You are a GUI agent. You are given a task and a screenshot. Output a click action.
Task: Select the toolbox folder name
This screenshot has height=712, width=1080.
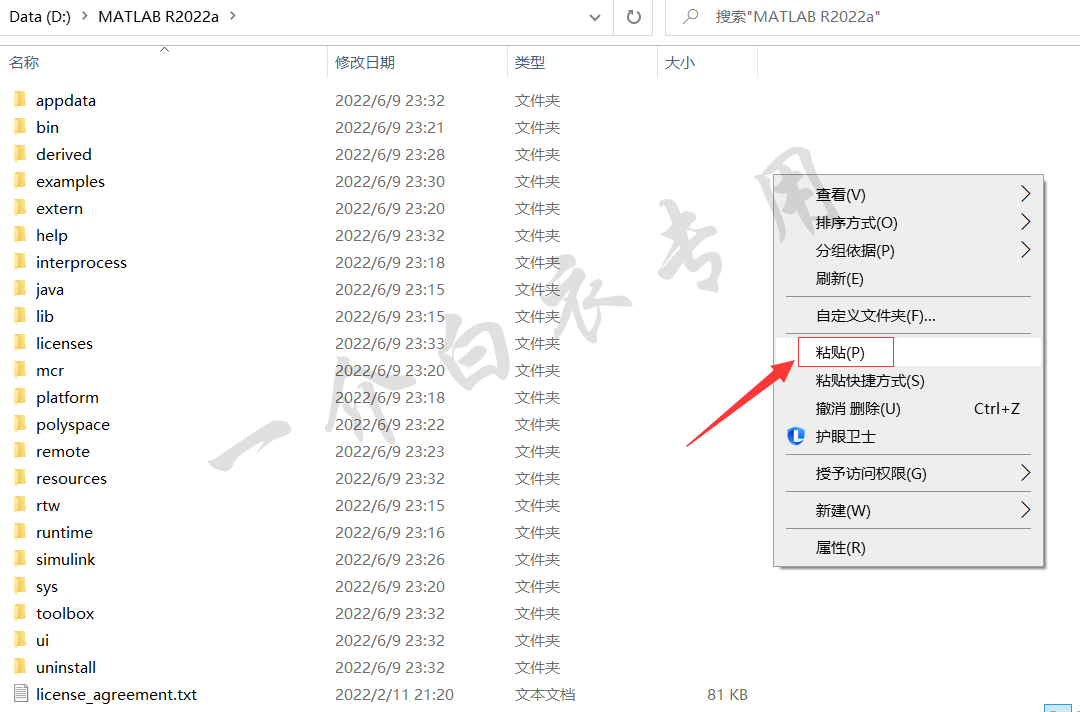pos(65,613)
